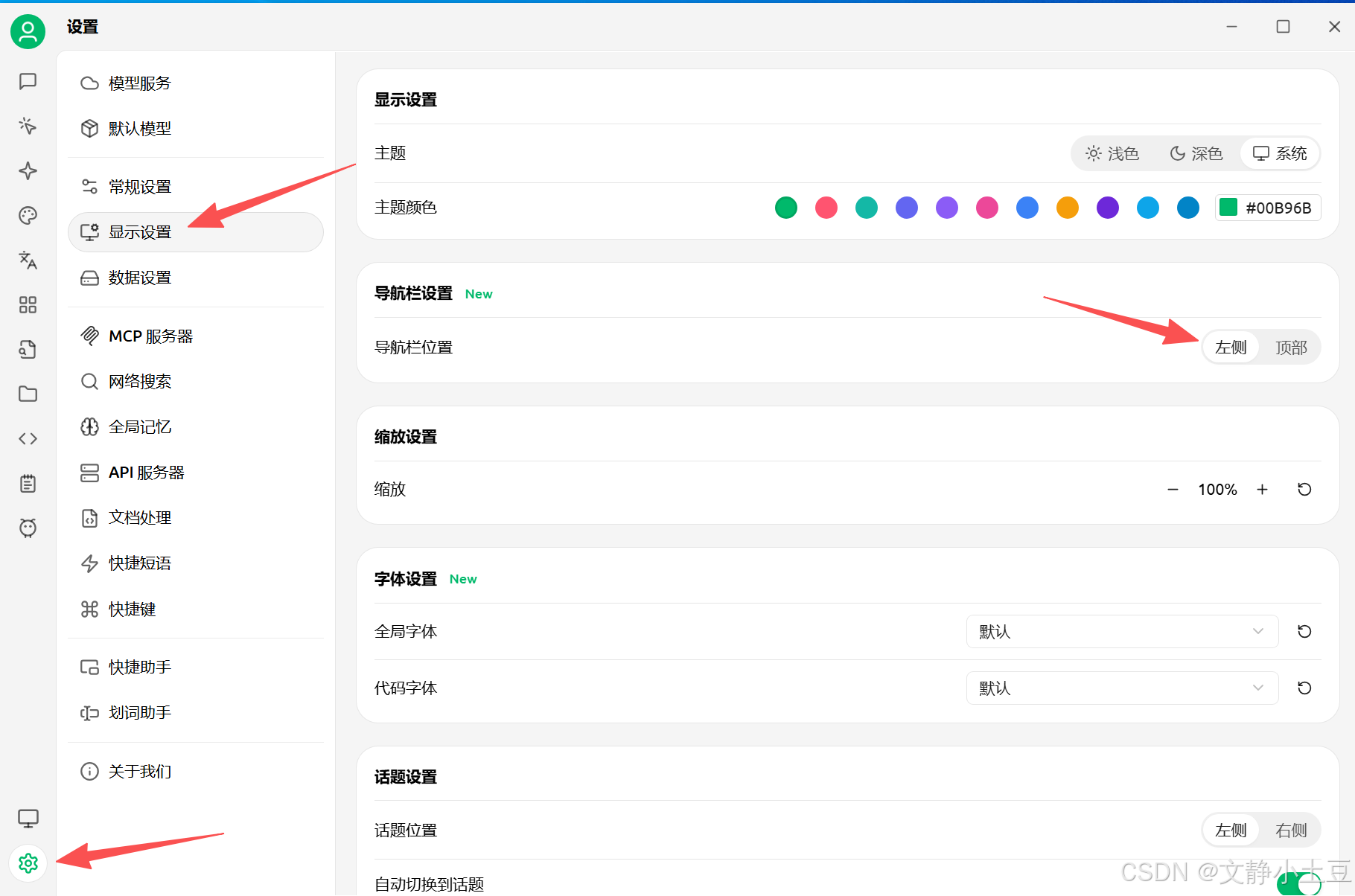
Task: Pick the coral red theme color swatch
Action: point(826,208)
